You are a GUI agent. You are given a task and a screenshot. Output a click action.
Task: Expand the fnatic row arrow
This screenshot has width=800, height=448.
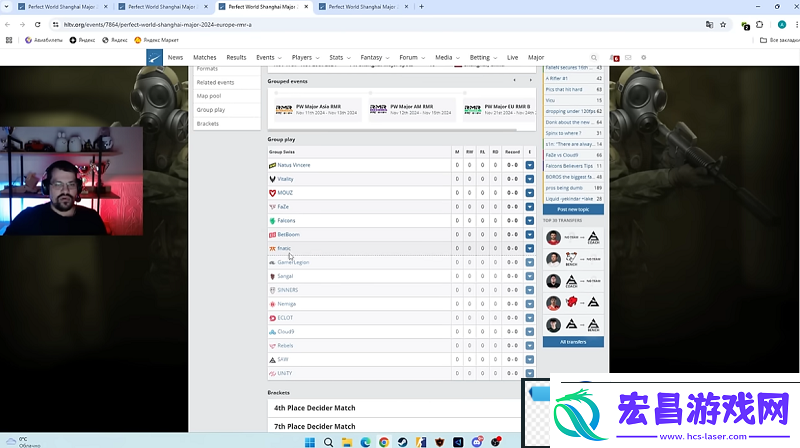coord(530,248)
